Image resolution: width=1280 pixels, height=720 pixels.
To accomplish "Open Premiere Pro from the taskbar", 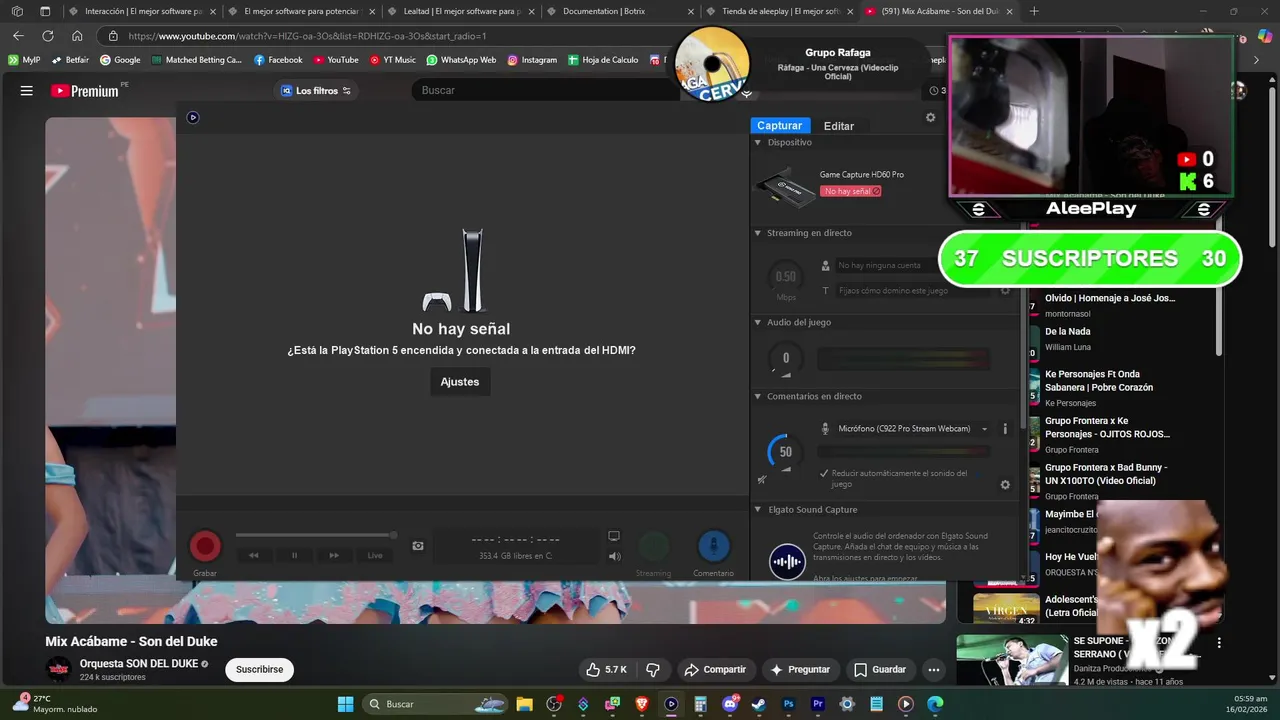I will [x=818, y=704].
